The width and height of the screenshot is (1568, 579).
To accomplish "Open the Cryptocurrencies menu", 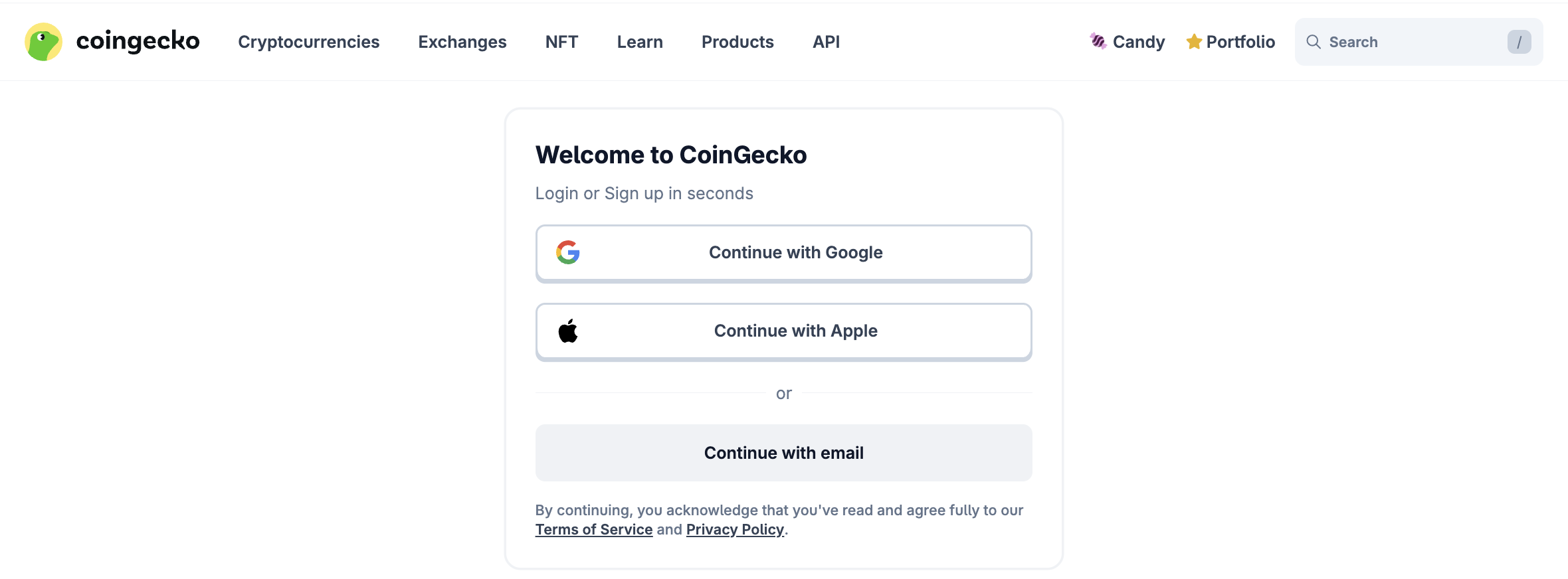I will (x=308, y=41).
